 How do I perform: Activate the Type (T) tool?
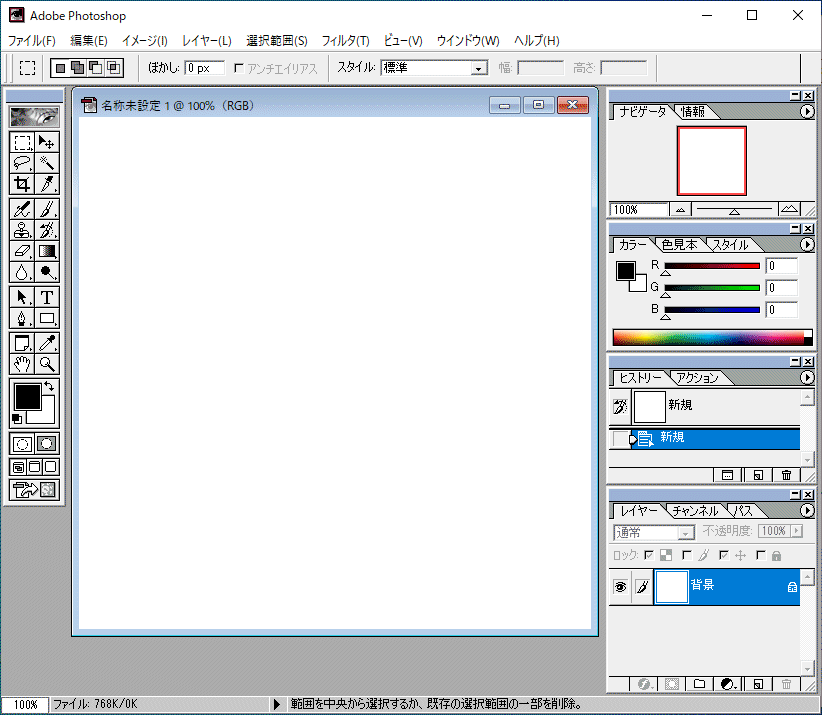click(47, 297)
